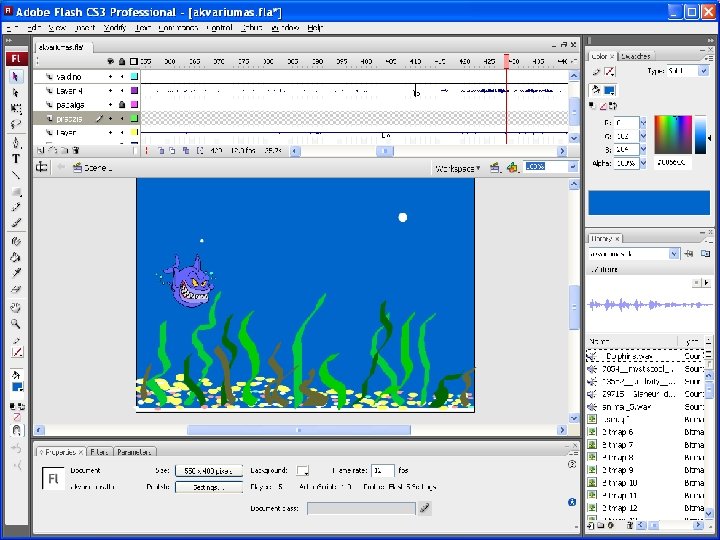This screenshot has height=540, width=720.
Task: Toggle outline color box of Layer 4
Action: click(135, 90)
